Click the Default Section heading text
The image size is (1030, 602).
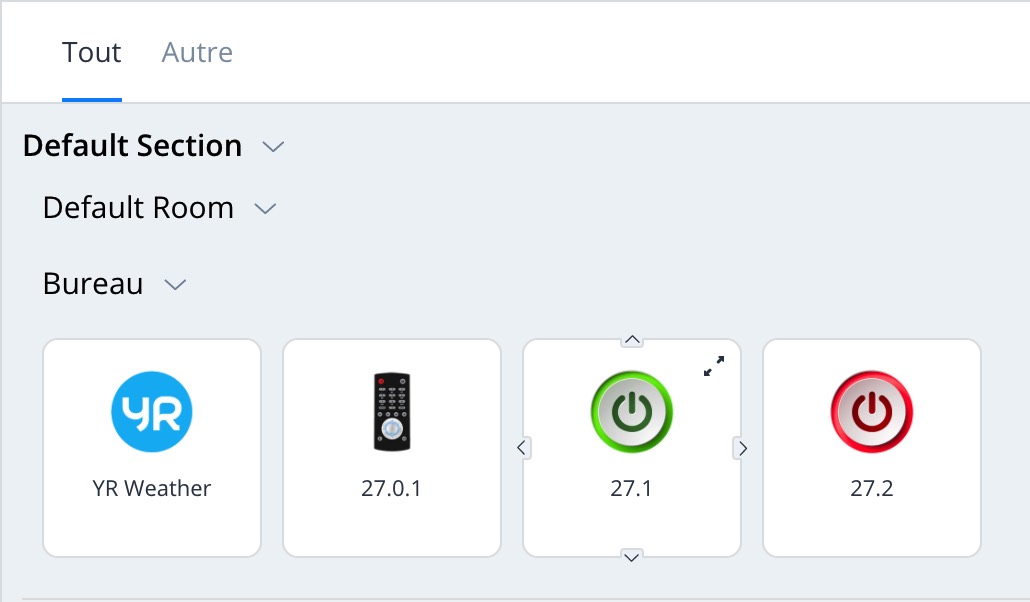click(x=132, y=146)
